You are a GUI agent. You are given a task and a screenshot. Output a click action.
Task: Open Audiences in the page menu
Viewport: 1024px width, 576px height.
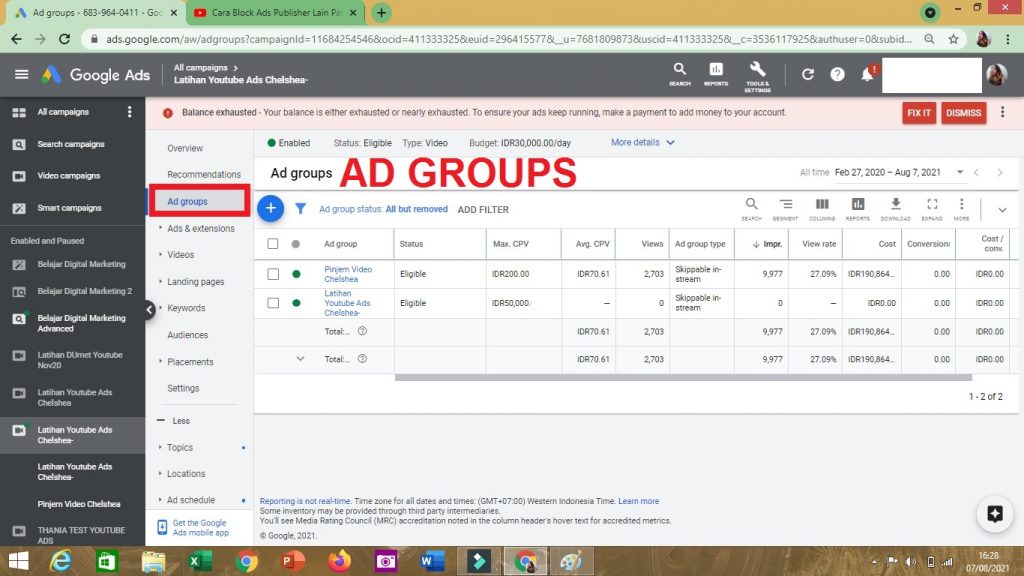(x=188, y=335)
